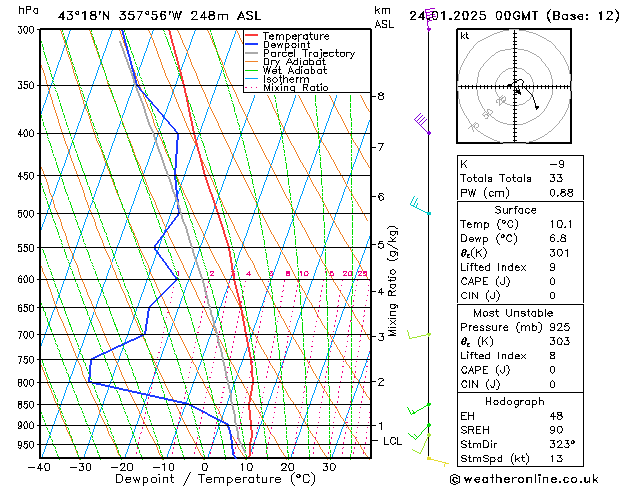Click the LCL level marker label

pos(392,441)
